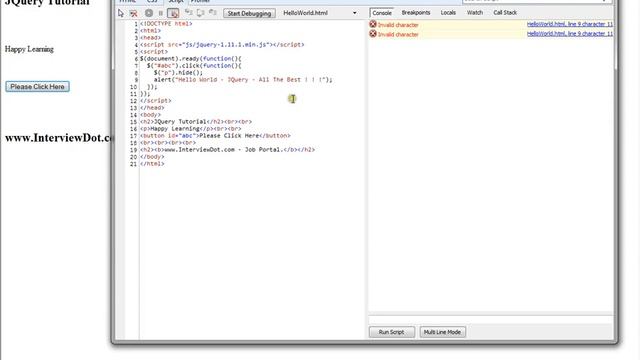This screenshot has height=360, width=640.
Task: Click the Happy Learning paragraph on page
Action: pos(29,49)
